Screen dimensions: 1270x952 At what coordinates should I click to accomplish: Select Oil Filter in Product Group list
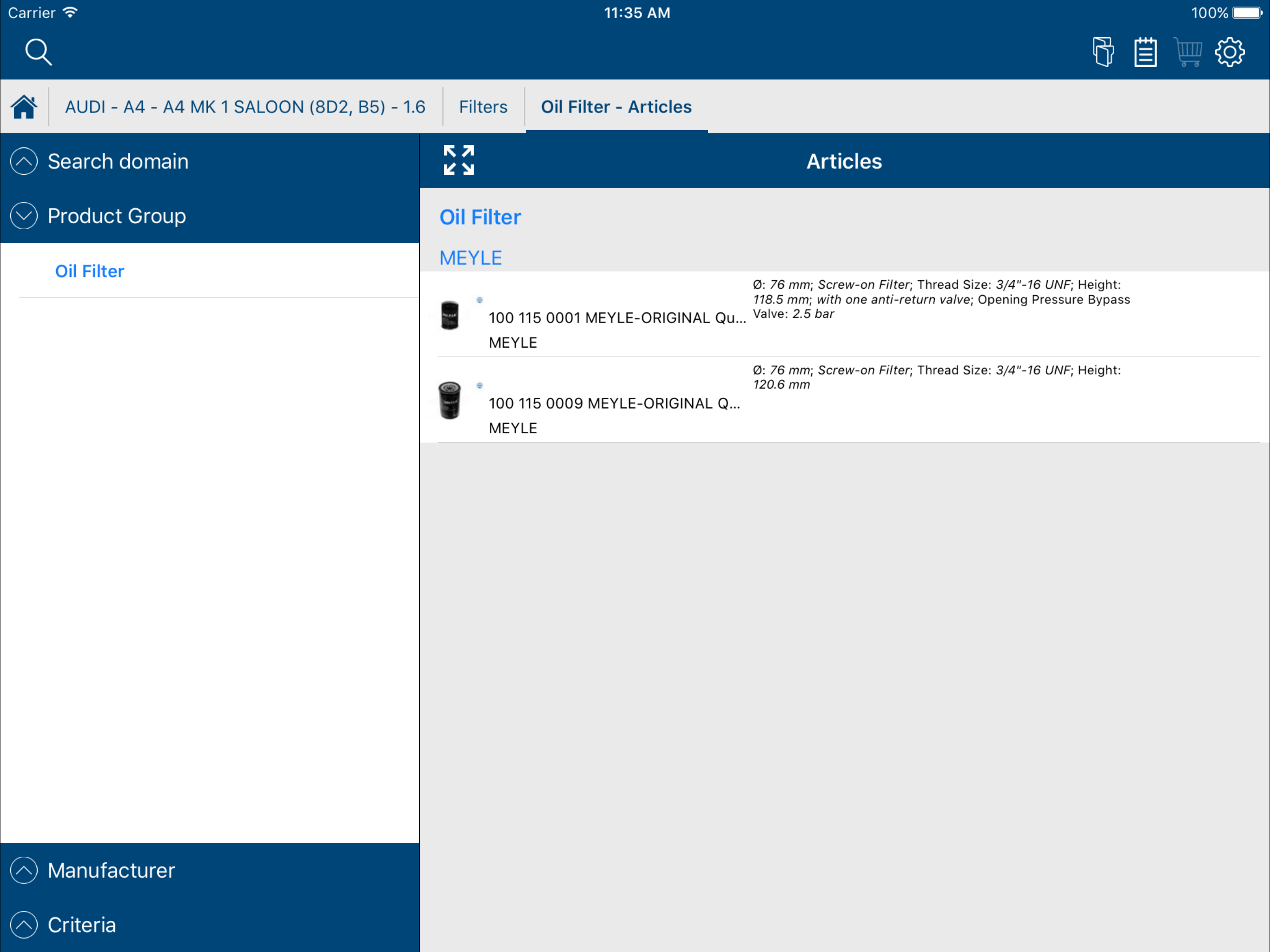pyautogui.click(x=90, y=271)
